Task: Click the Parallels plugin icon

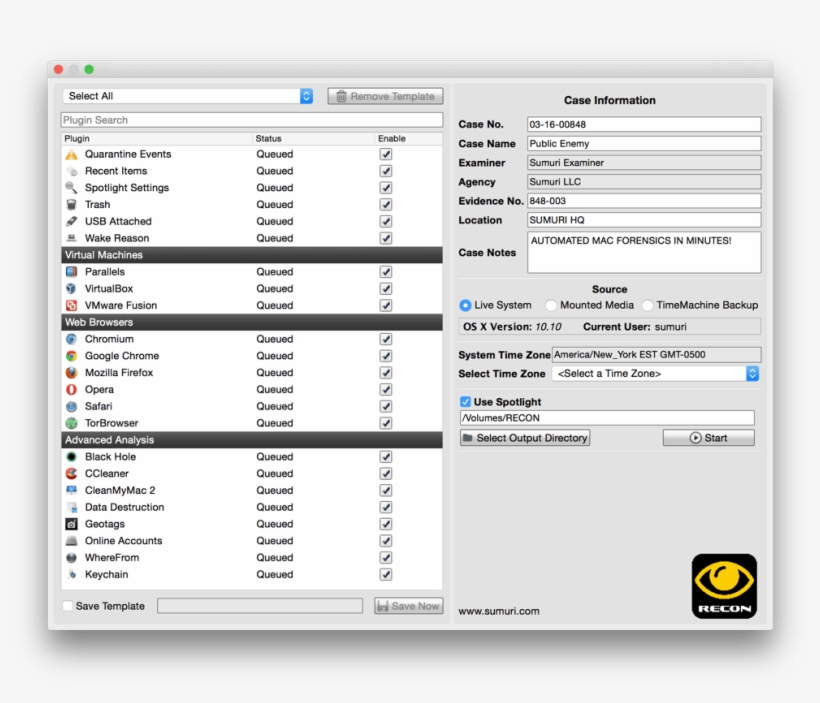Action: pyautogui.click(x=72, y=272)
